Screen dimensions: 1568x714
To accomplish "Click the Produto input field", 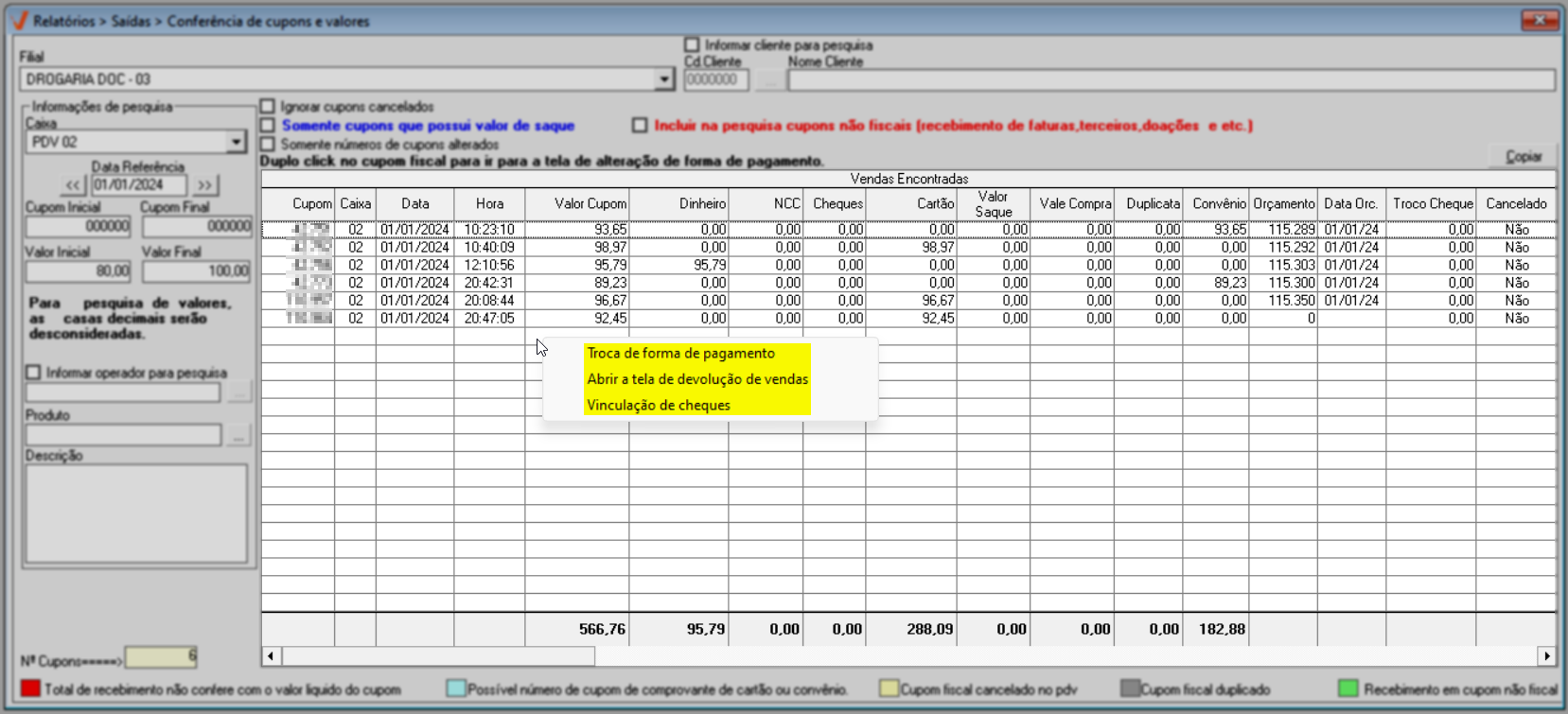I will coord(123,434).
